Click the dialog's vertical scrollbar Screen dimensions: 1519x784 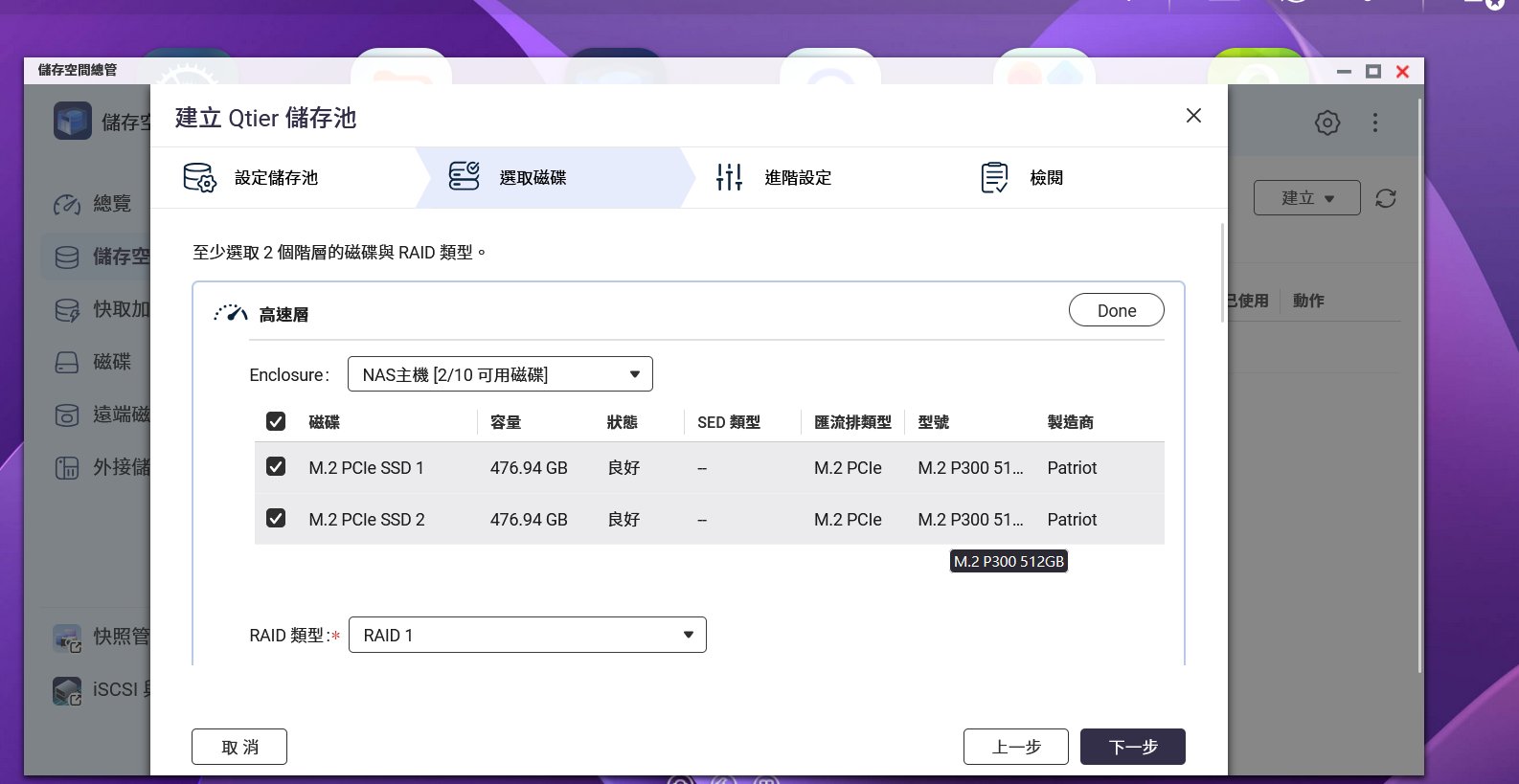click(x=1222, y=274)
